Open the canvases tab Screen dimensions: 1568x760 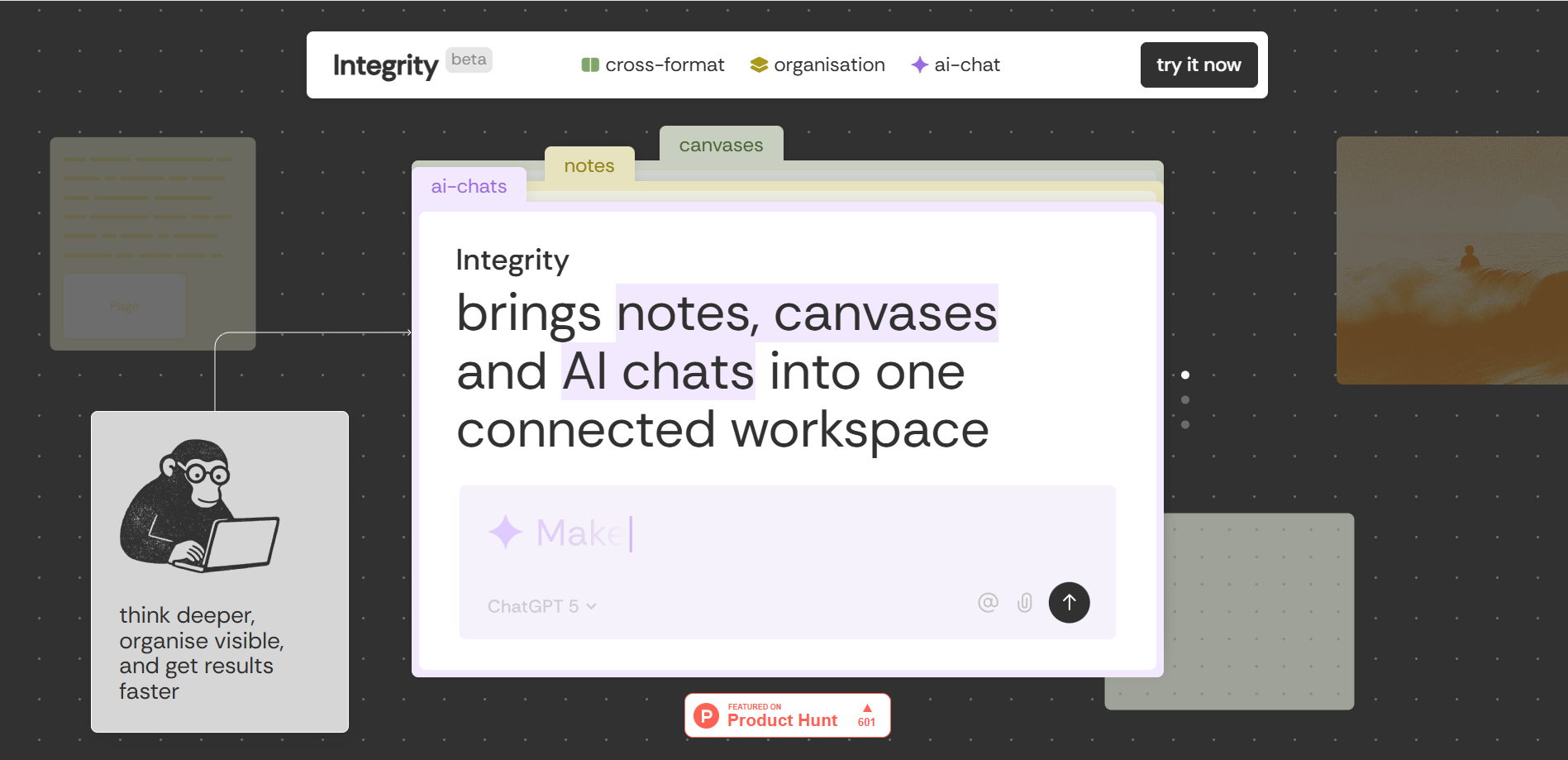(721, 144)
